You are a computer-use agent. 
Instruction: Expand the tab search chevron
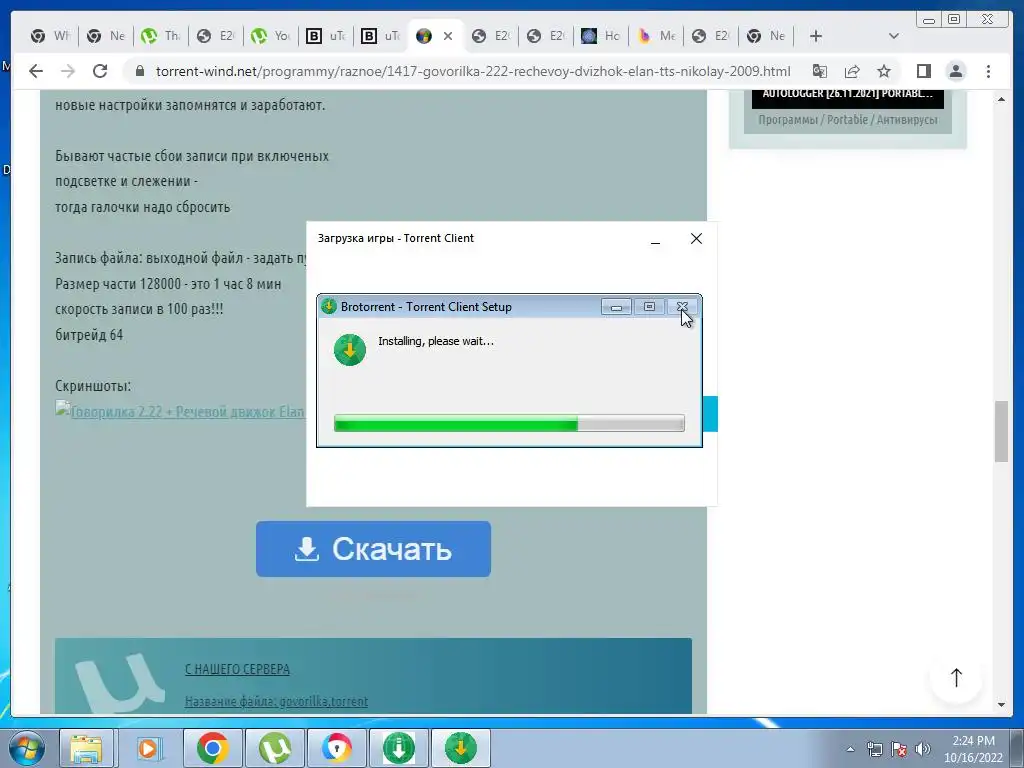894,36
